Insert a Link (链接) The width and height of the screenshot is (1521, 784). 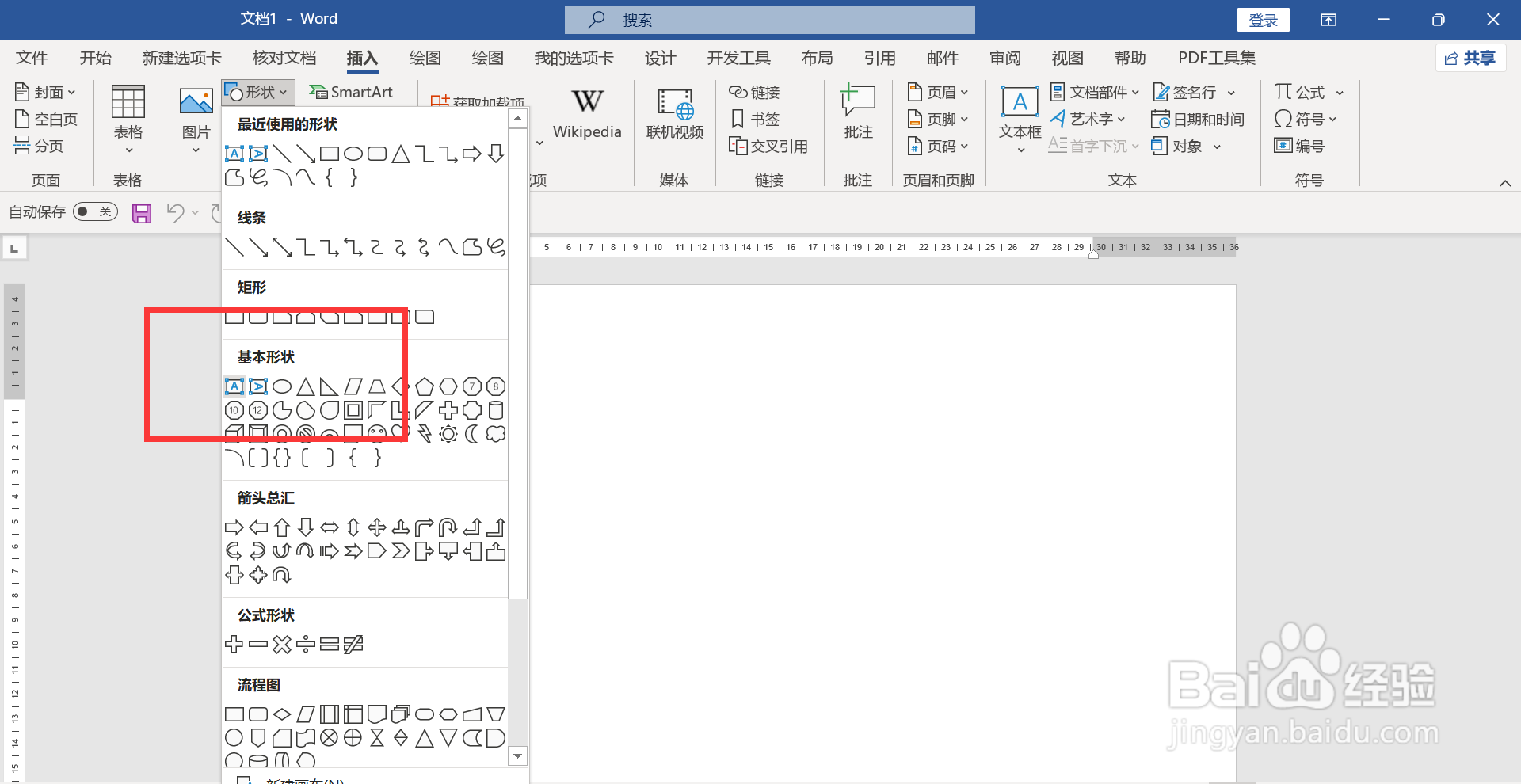(755, 93)
